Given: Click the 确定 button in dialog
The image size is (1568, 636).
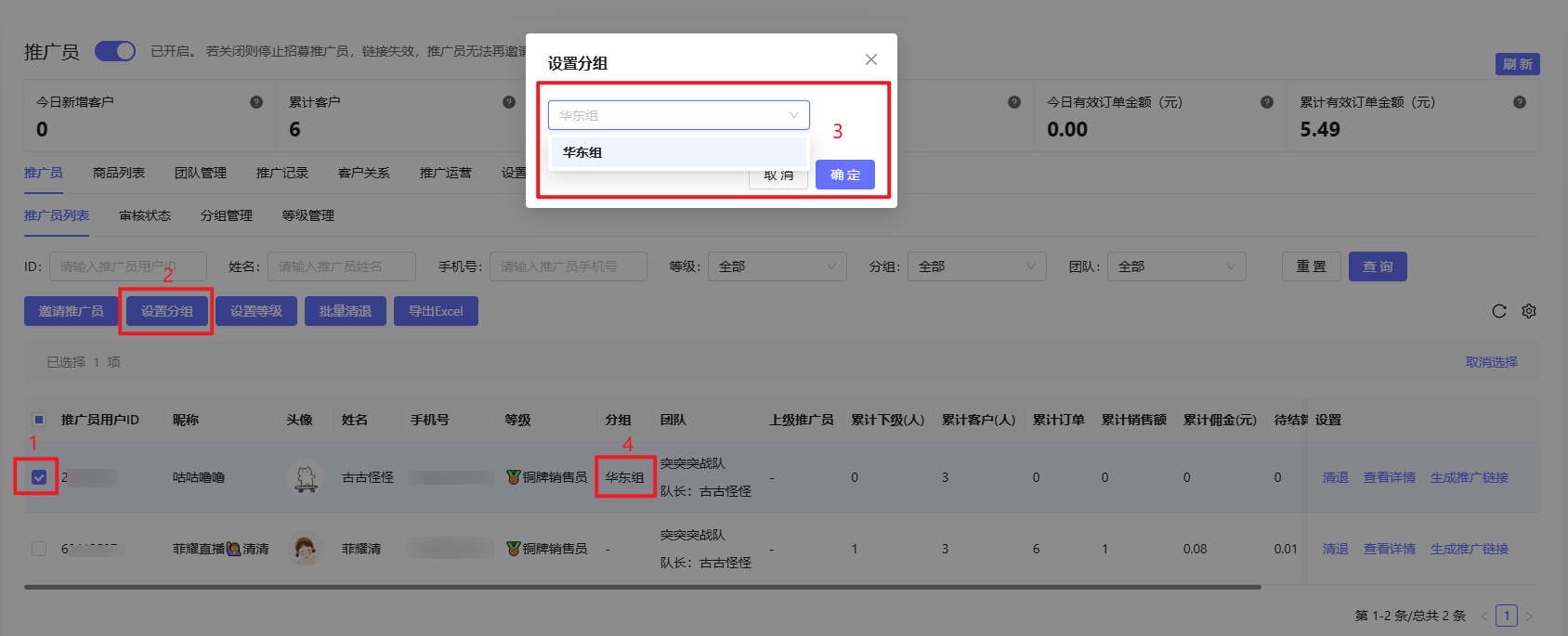Looking at the screenshot, I should pos(844,175).
